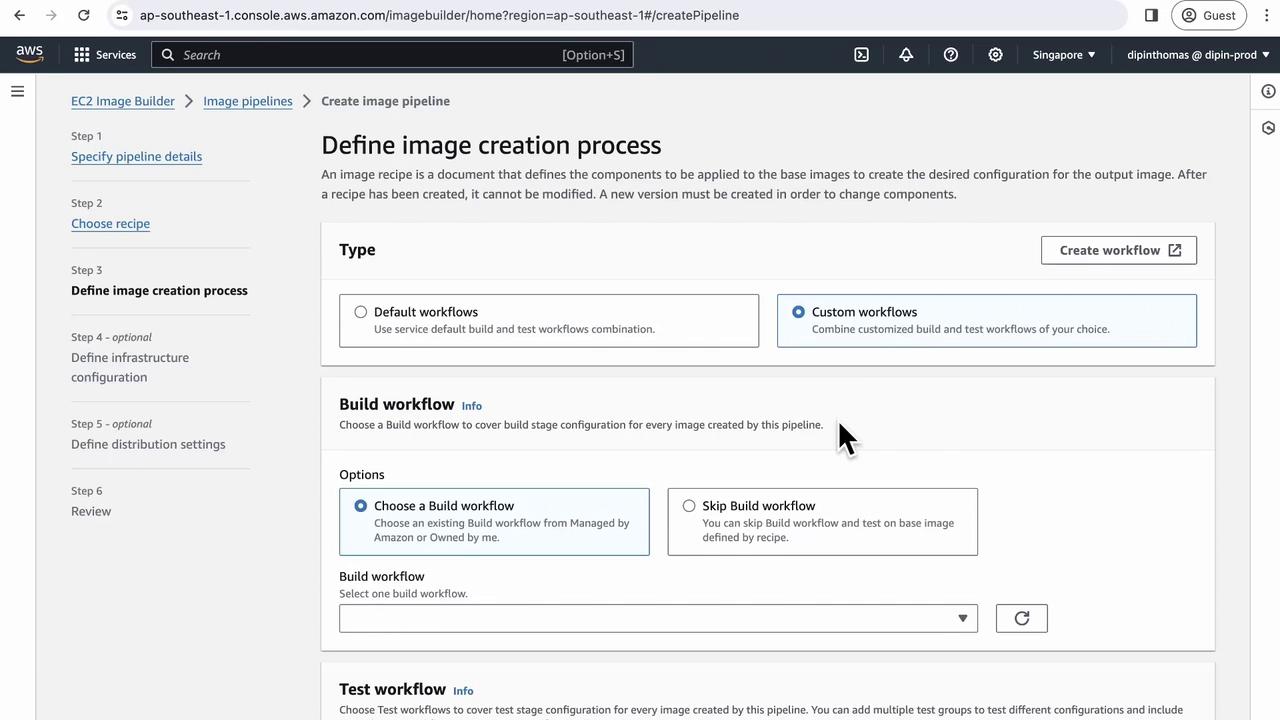Open AWS CloudShell terminal icon
The image size is (1280, 720).
coord(861,55)
